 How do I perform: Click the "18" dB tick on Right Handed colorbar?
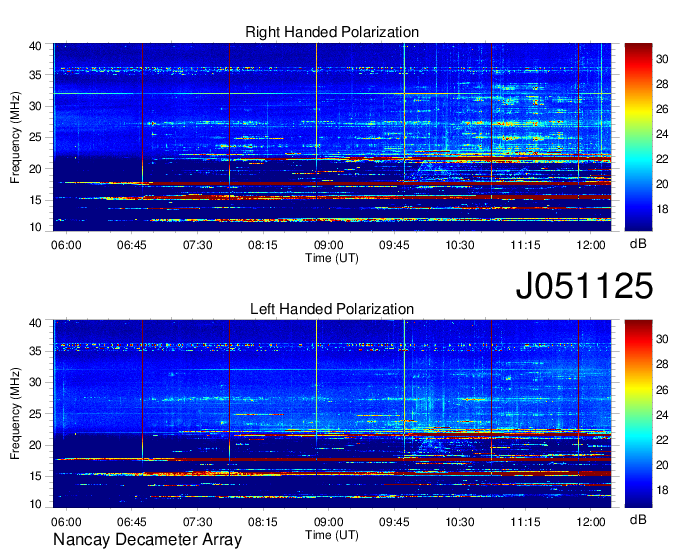point(662,209)
